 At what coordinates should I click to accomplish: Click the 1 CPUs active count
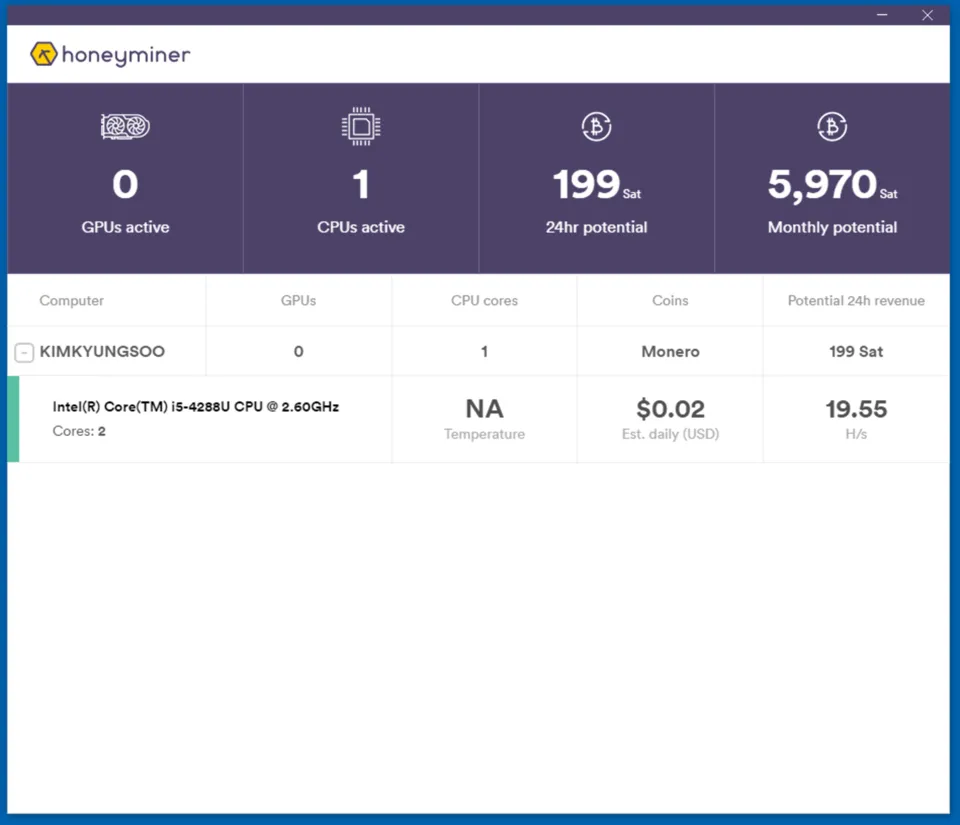[x=361, y=184]
